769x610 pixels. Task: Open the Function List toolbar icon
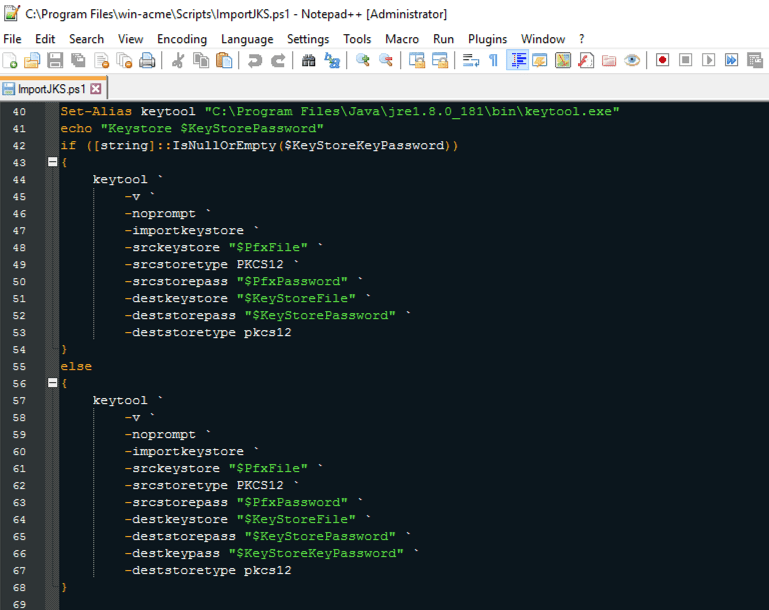(x=586, y=60)
